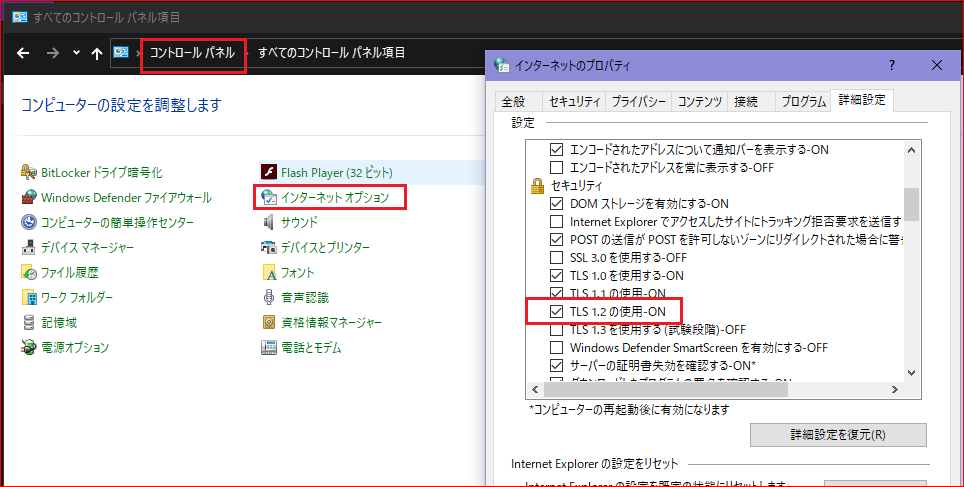Switch to the プログラム tab
This screenshot has height=487, width=964.
point(804,101)
